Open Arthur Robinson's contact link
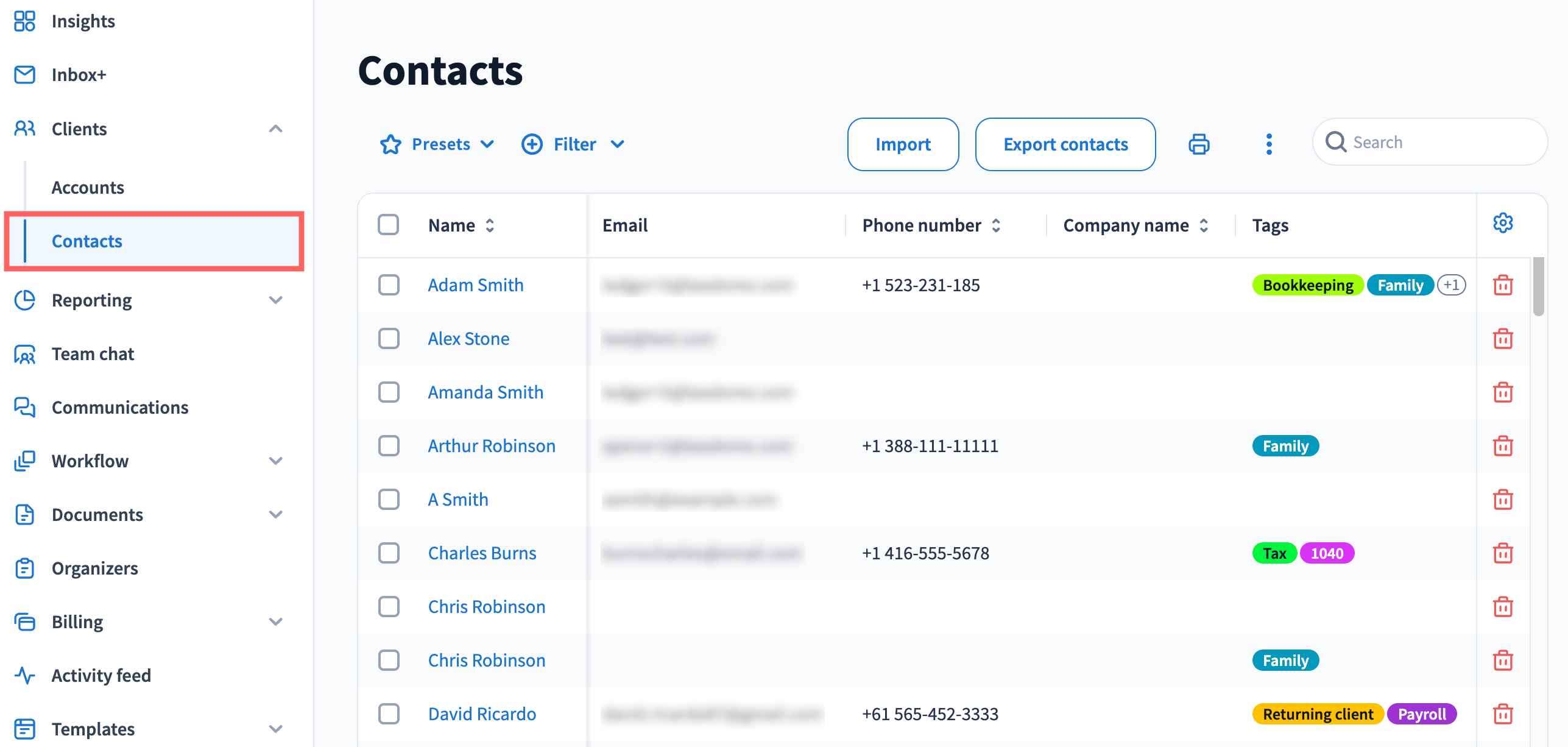 pos(491,446)
